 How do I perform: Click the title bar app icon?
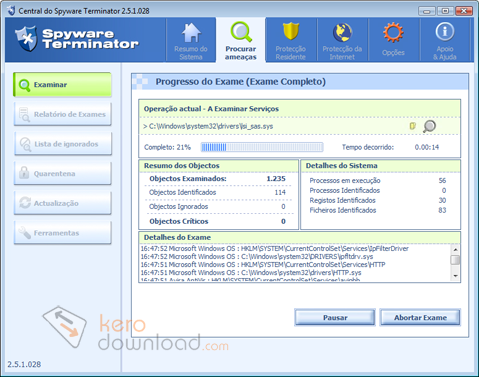(x=11, y=10)
